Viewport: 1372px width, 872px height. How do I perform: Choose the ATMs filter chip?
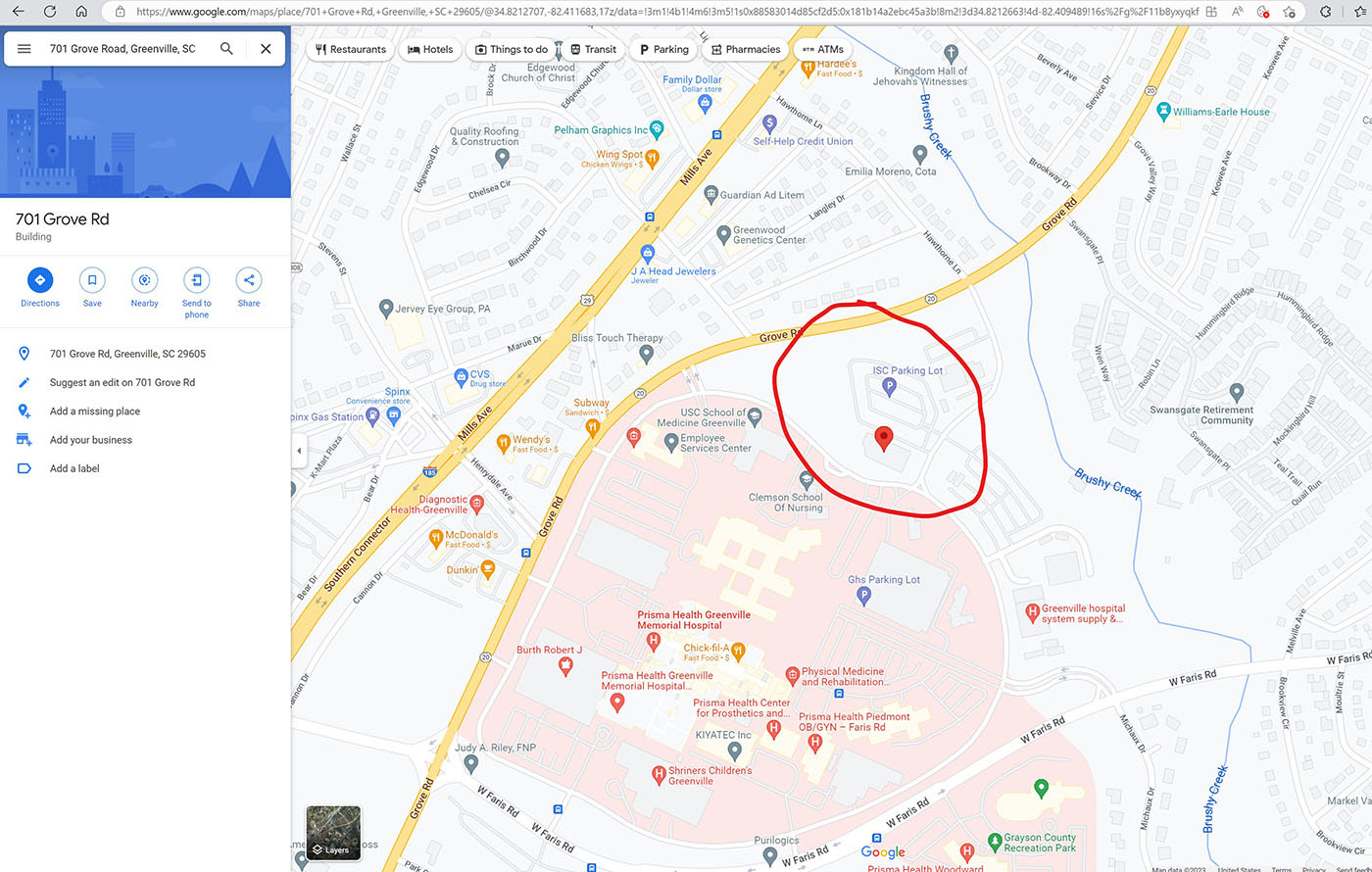click(x=822, y=49)
